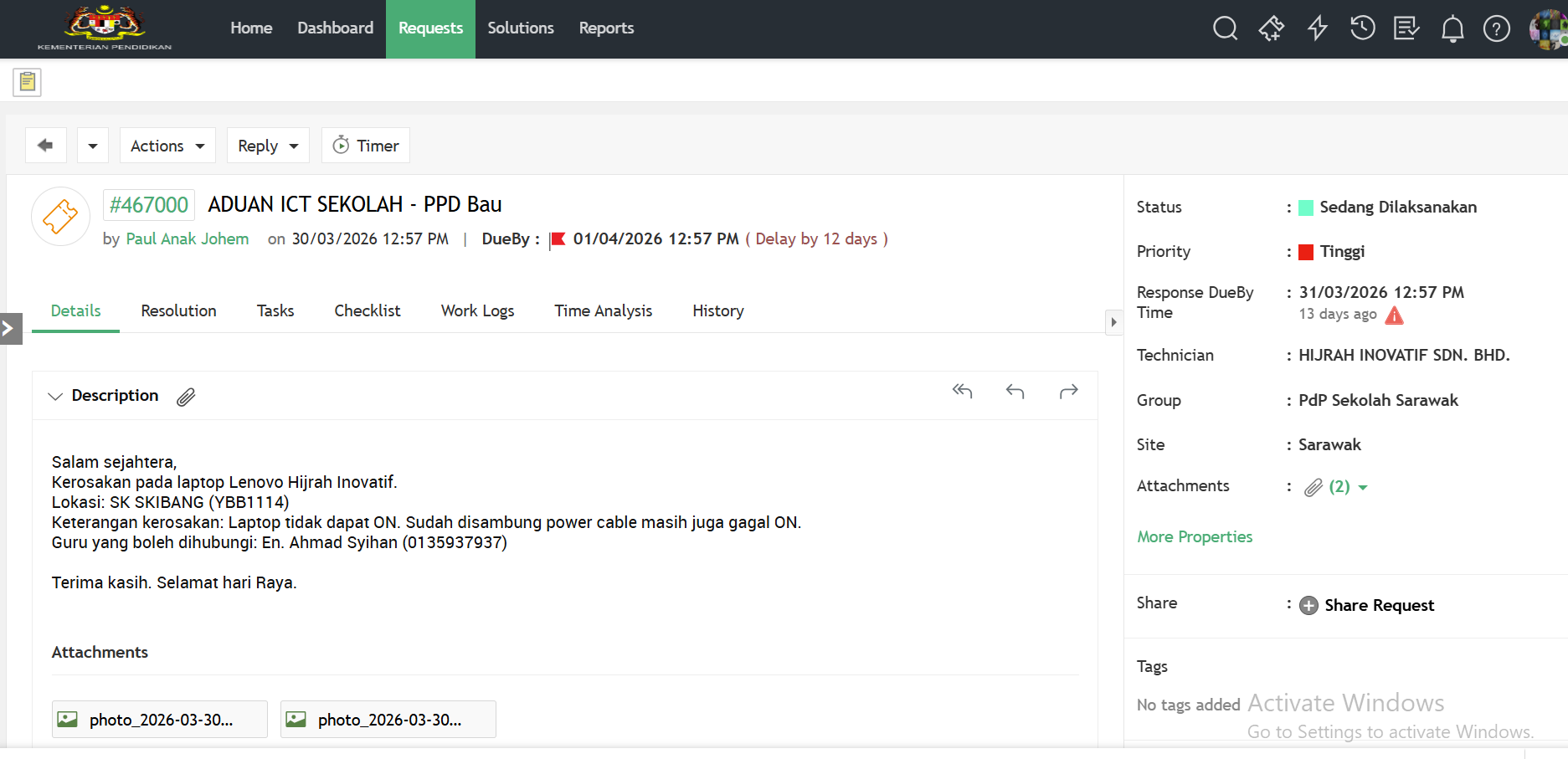Open the Time Analysis tab
Screen dimensions: 1568x759
603,310
